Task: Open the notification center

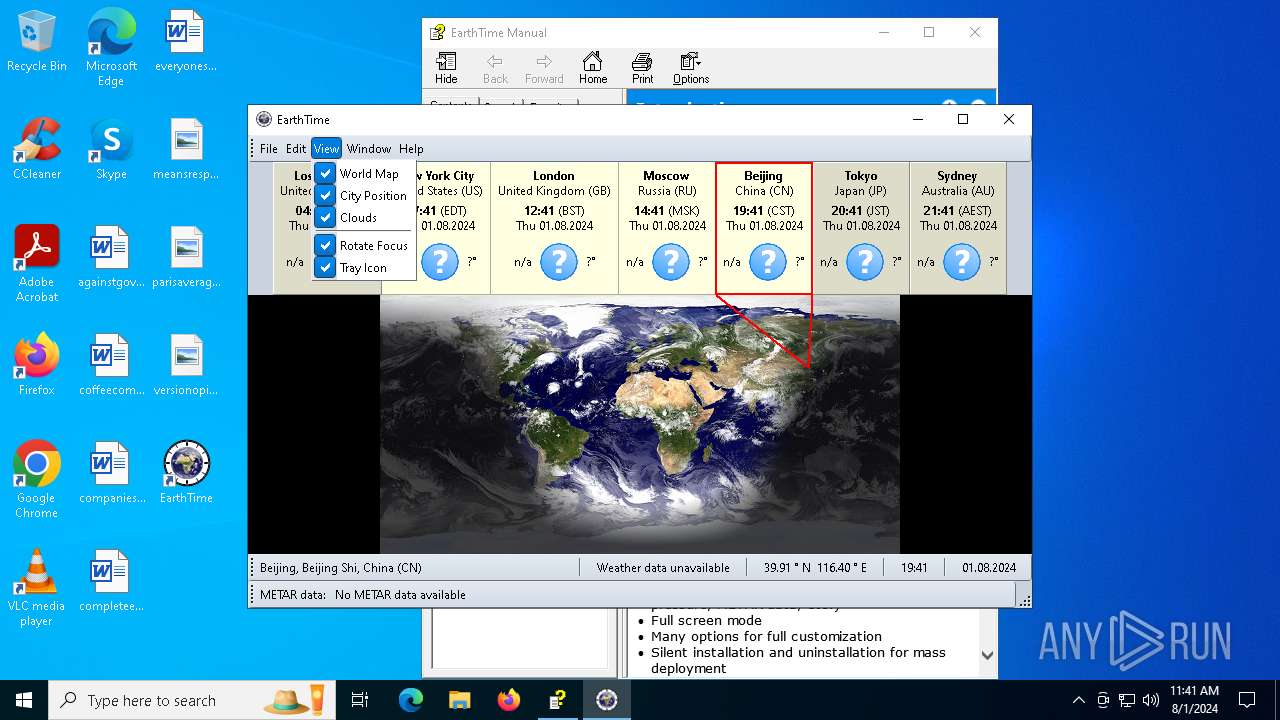Action: click(1247, 700)
